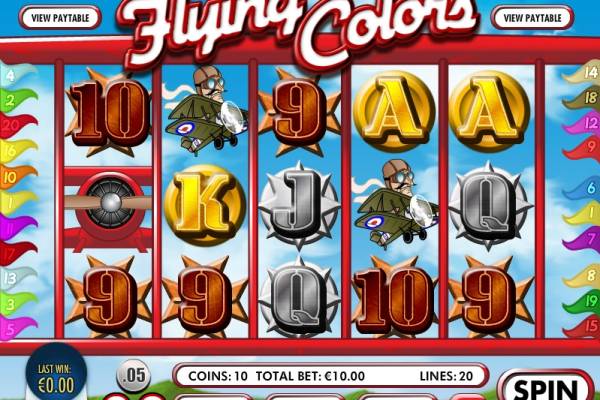Select green payline flag 19 on right
Viewport: 600px width, 400px height.
pyautogui.click(x=582, y=301)
